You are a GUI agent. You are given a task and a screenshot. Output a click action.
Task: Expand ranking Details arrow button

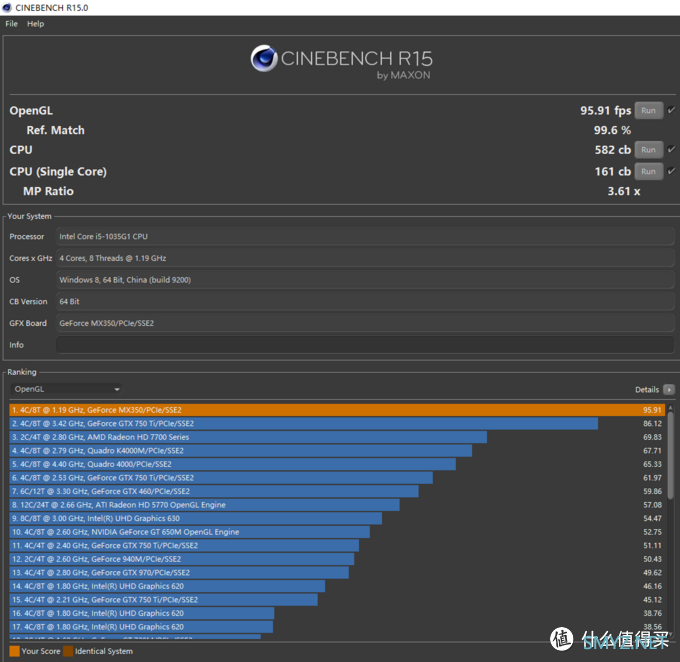(x=669, y=390)
